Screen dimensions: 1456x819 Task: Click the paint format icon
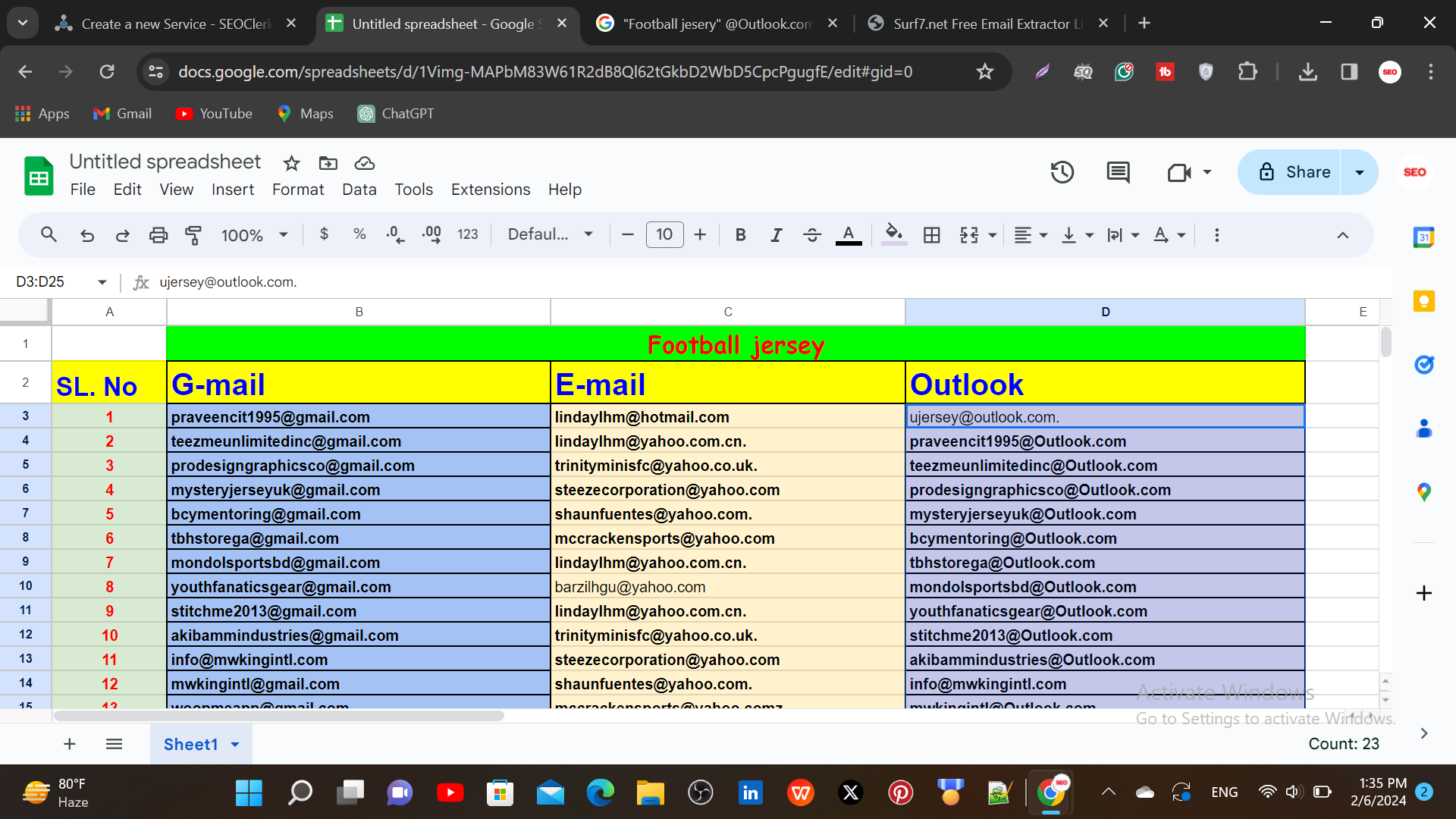(193, 235)
